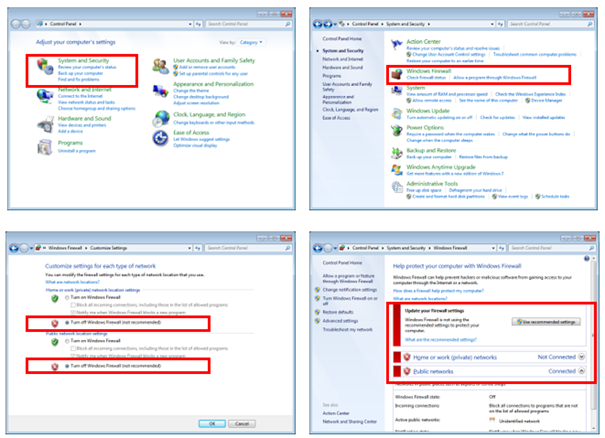Viewport: 605px width, 438px height.
Task: Toggle Notify me checkbox under private network settings
Action: 73,312
